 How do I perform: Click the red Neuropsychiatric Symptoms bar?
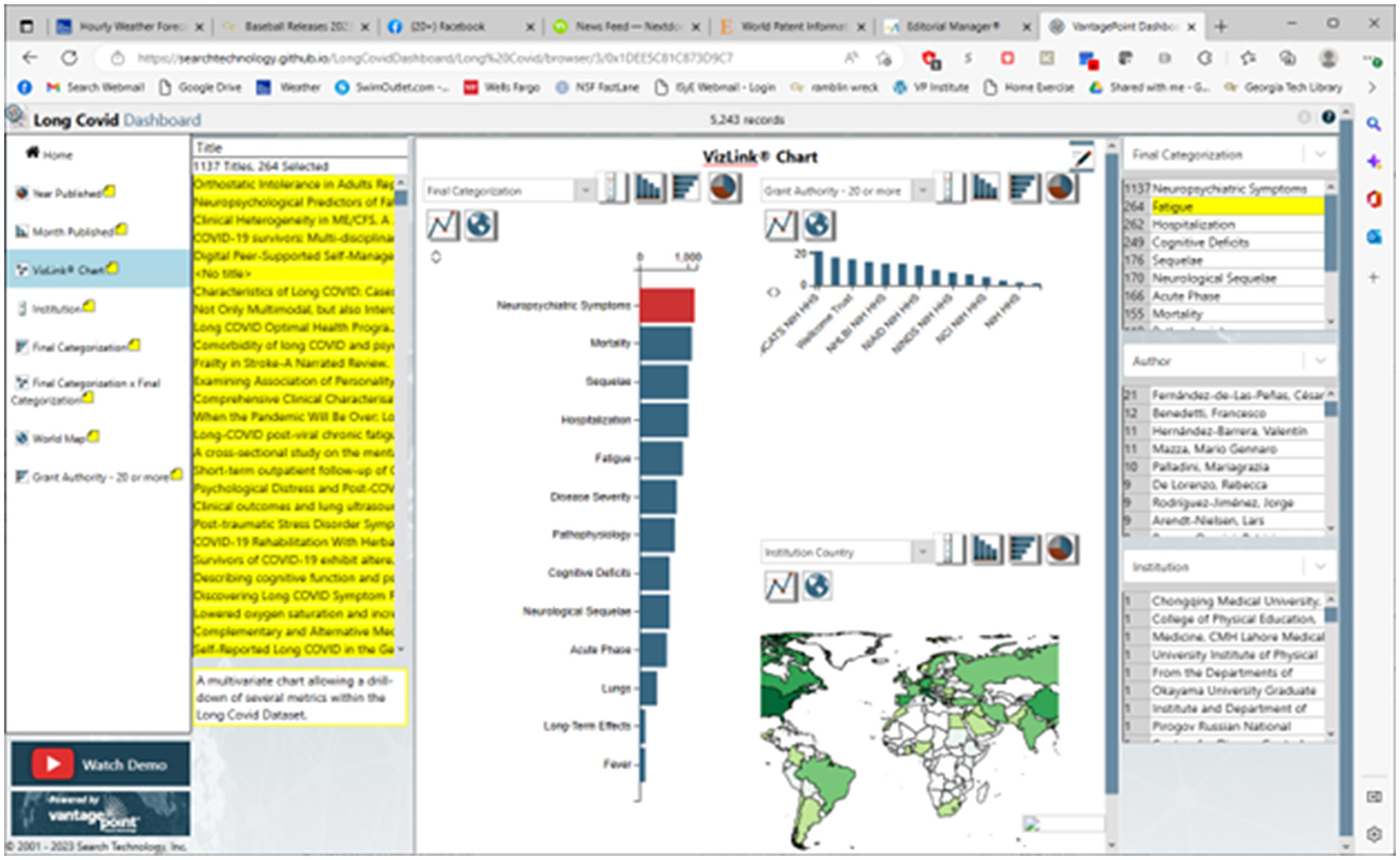point(667,306)
